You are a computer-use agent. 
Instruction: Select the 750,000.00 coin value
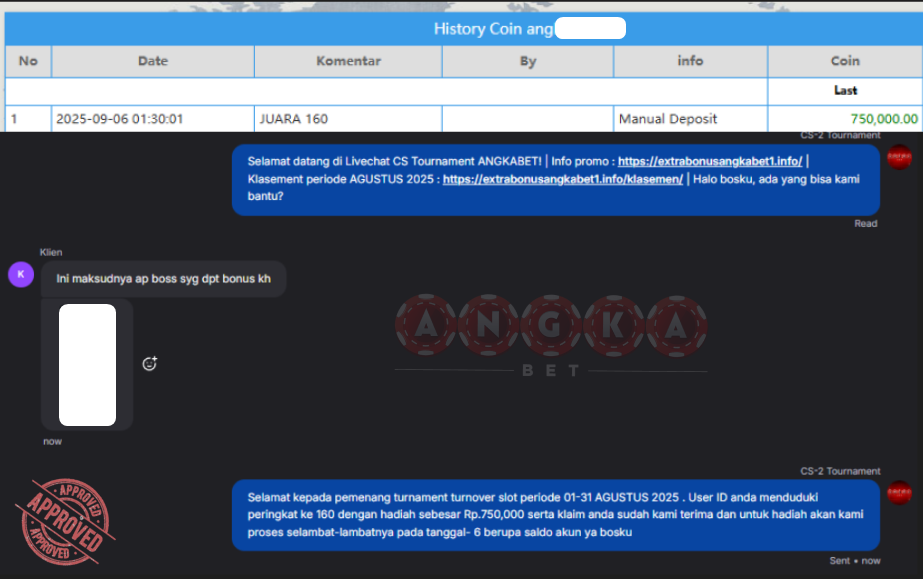point(884,119)
